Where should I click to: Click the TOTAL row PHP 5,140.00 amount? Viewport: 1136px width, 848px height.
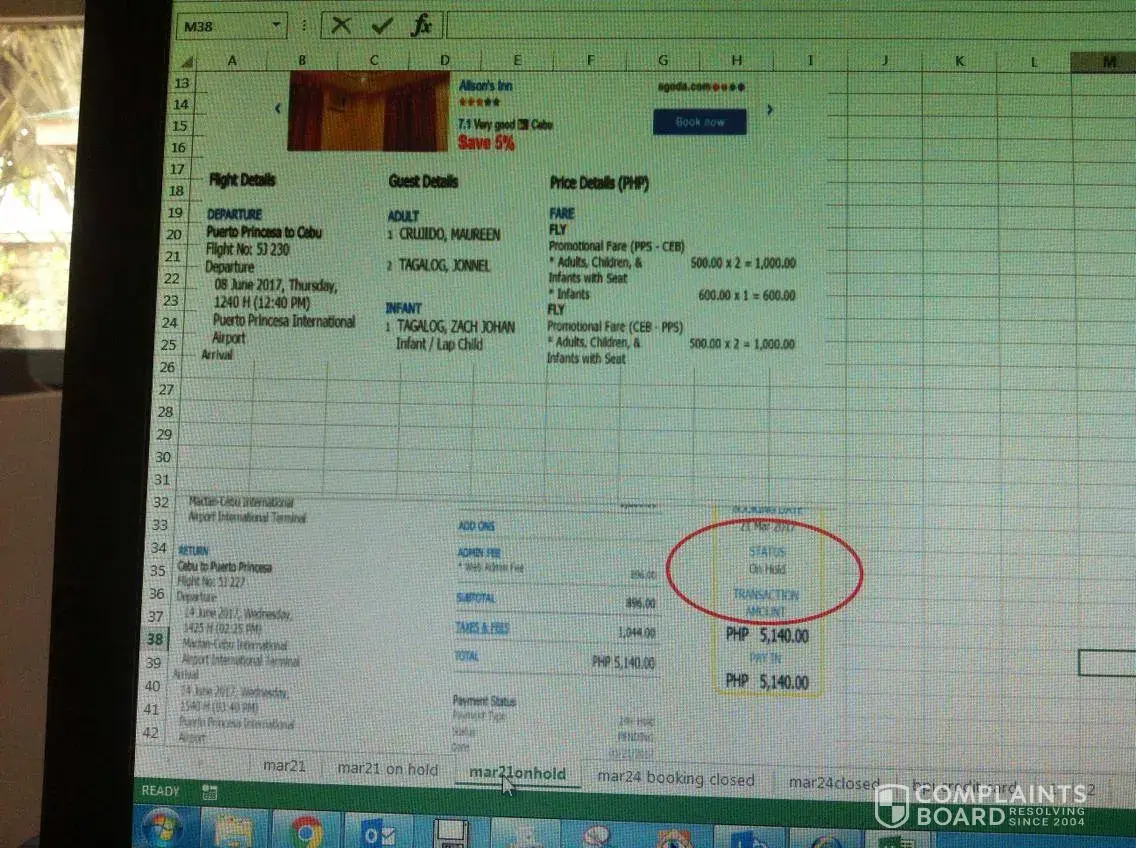(x=623, y=662)
